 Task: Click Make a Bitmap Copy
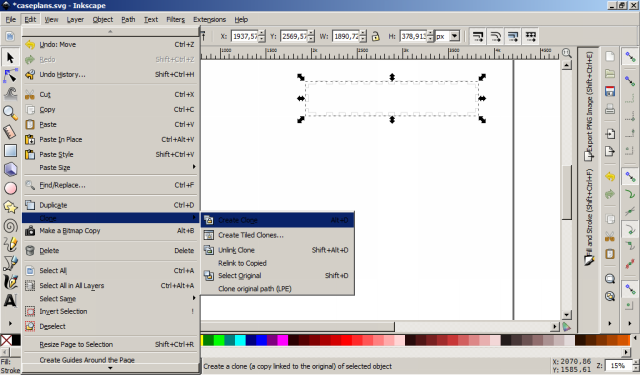click(x=110, y=231)
